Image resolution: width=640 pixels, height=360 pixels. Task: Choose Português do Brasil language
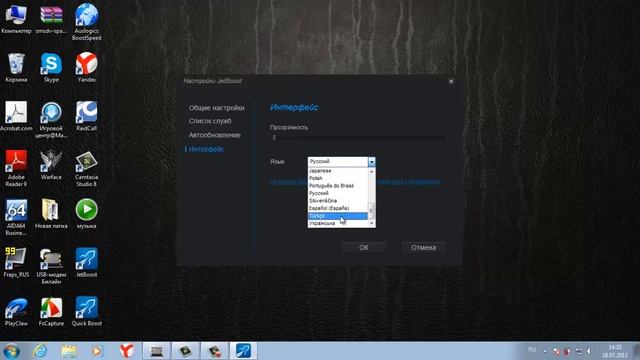pyautogui.click(x=338, y=186)
